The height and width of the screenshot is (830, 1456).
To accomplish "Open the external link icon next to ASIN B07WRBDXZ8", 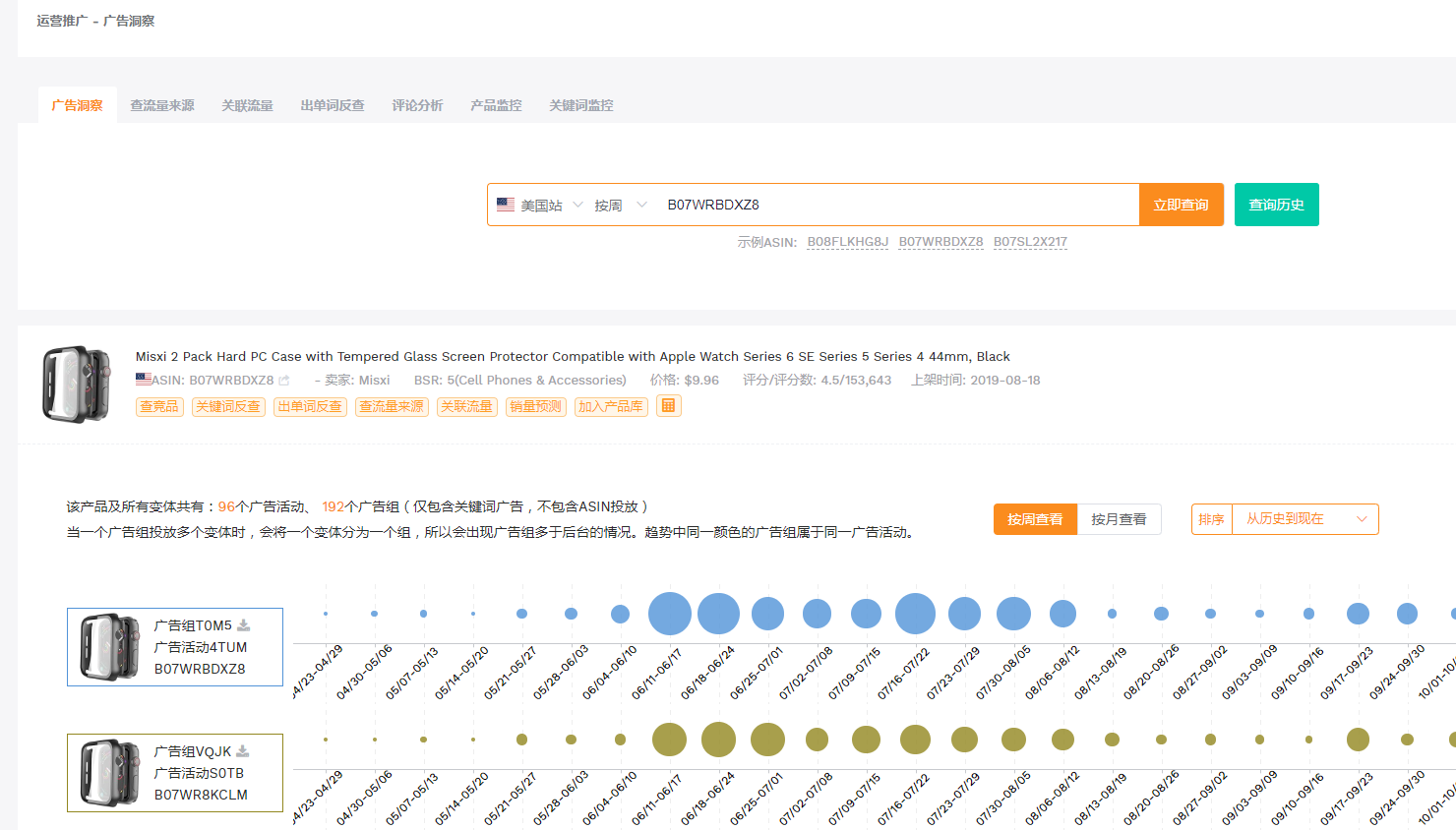I will 284,381.
